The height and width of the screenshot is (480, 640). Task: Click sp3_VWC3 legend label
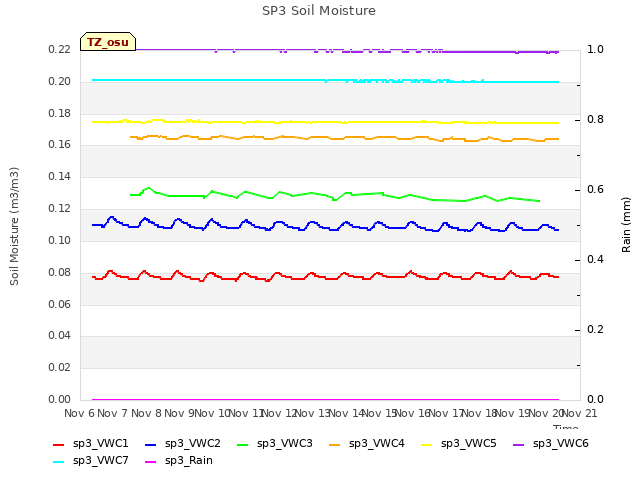284,443
